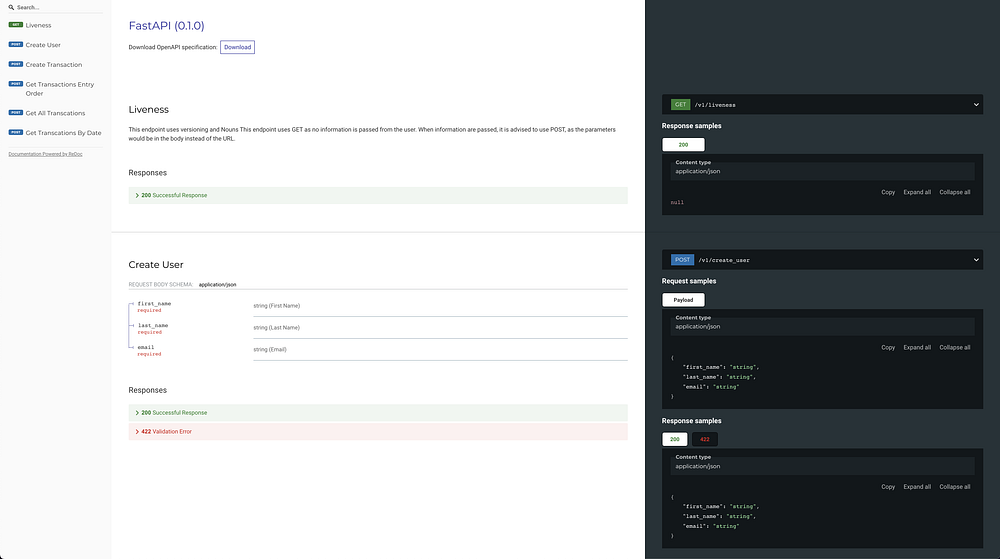The width and height of the screenshot is (1000, 559).
Task: Select the Payload tab in request samples
Action: click(x=683, y=300)
